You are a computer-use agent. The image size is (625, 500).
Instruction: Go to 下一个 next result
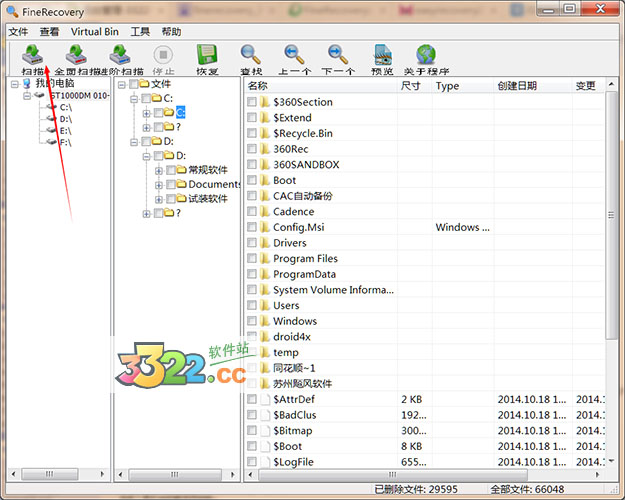[338, 55]
